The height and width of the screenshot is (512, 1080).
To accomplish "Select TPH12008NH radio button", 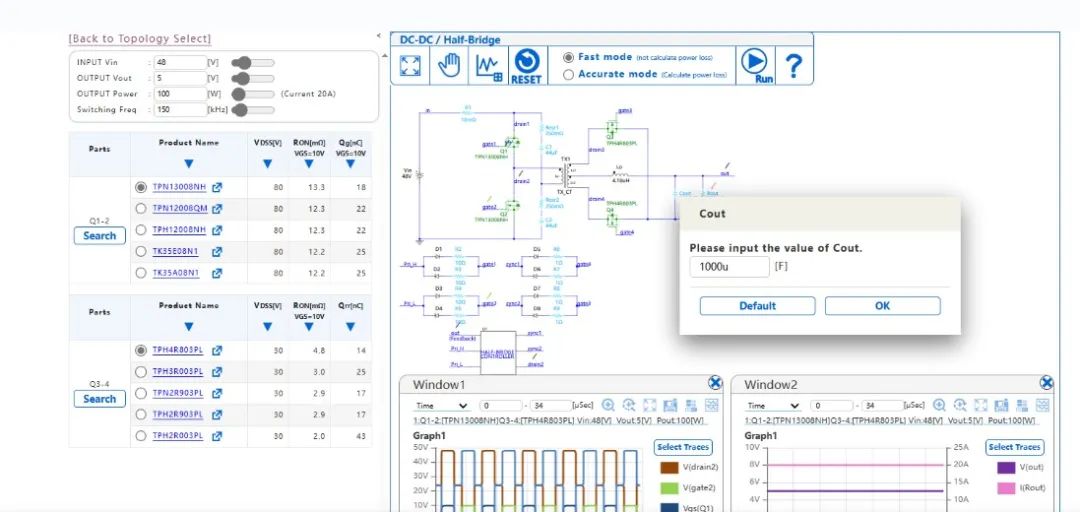I will pyautogui.click(x=141, y=229).
